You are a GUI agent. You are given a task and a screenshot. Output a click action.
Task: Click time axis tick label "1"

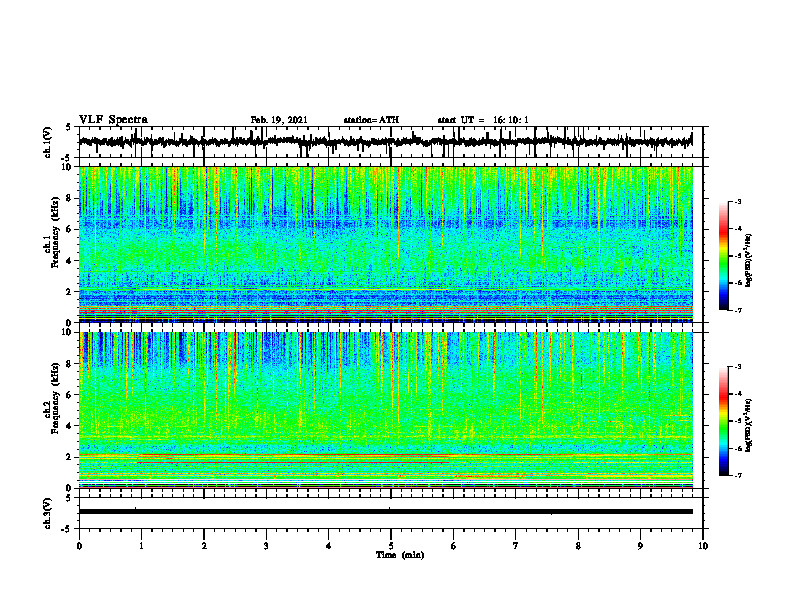click(x=141, y=546)
